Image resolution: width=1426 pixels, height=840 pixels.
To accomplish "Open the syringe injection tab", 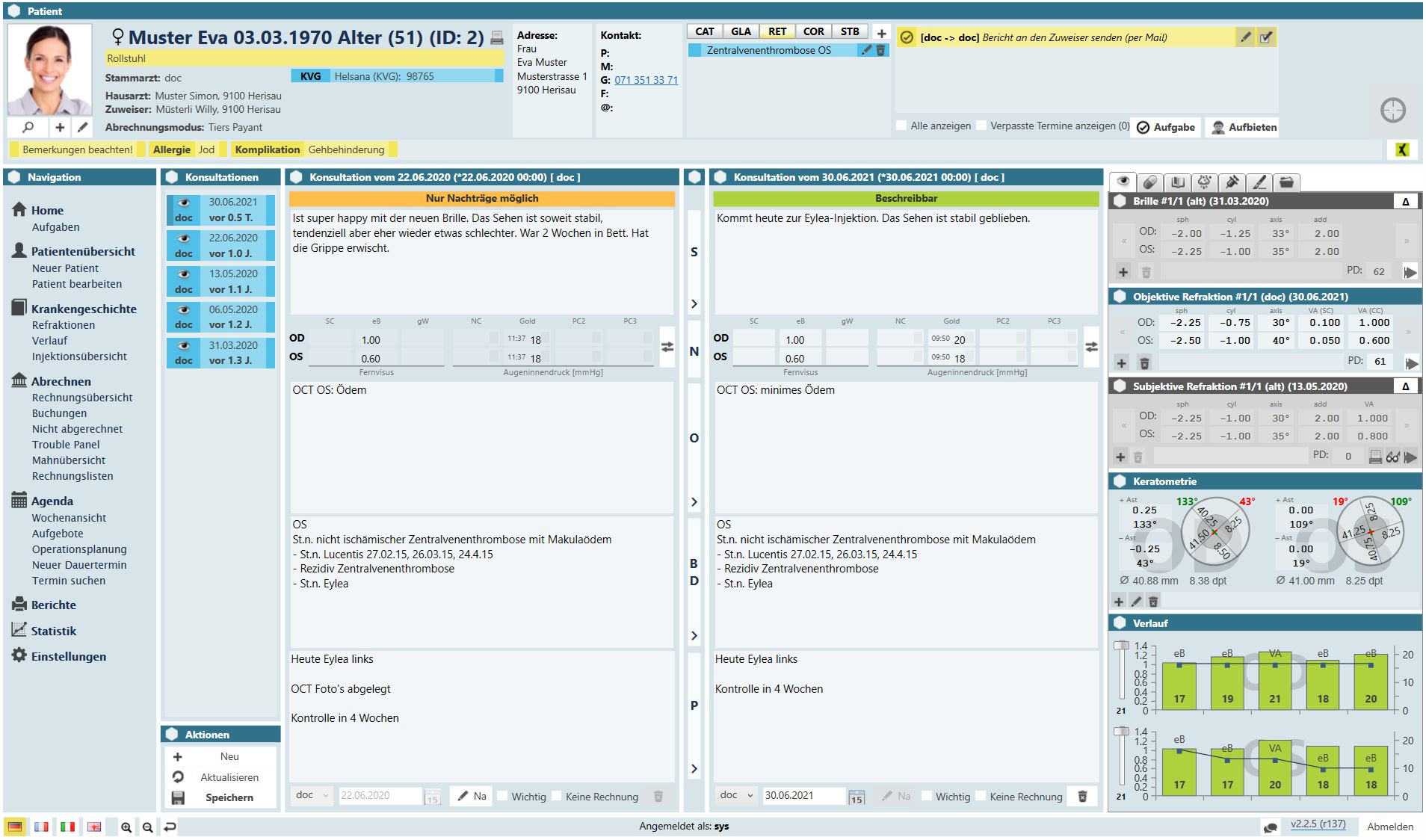I will tap(1232, 182).
